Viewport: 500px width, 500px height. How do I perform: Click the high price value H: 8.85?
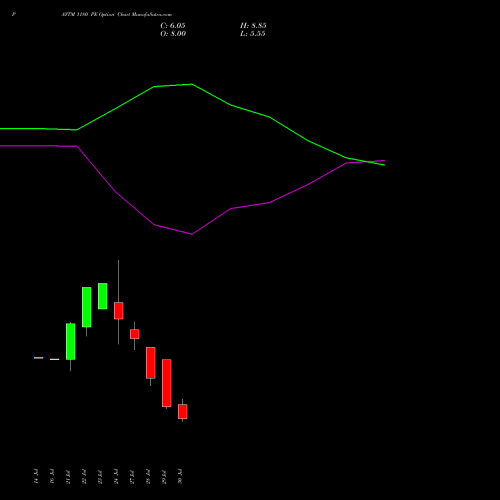pyautogui.click(x=253, y=26)
